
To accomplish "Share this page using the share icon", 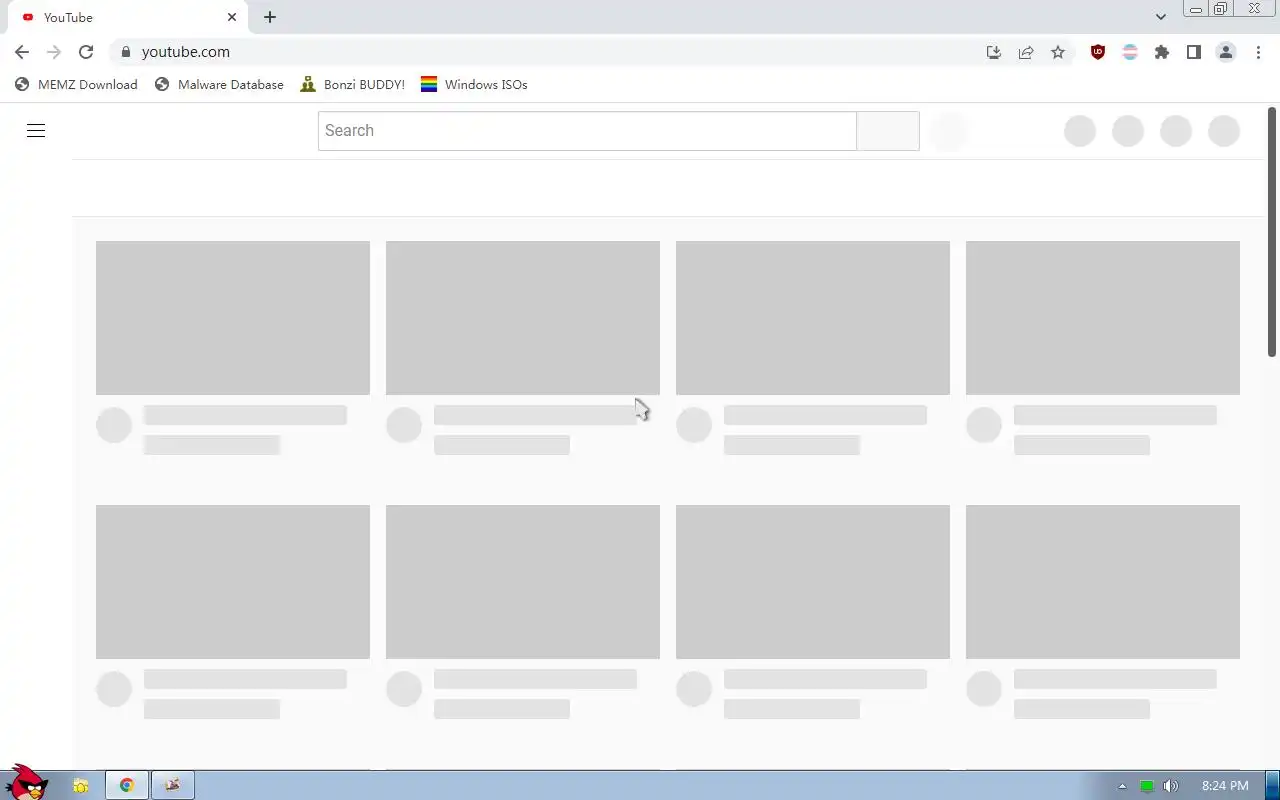I will [1026, 52].
